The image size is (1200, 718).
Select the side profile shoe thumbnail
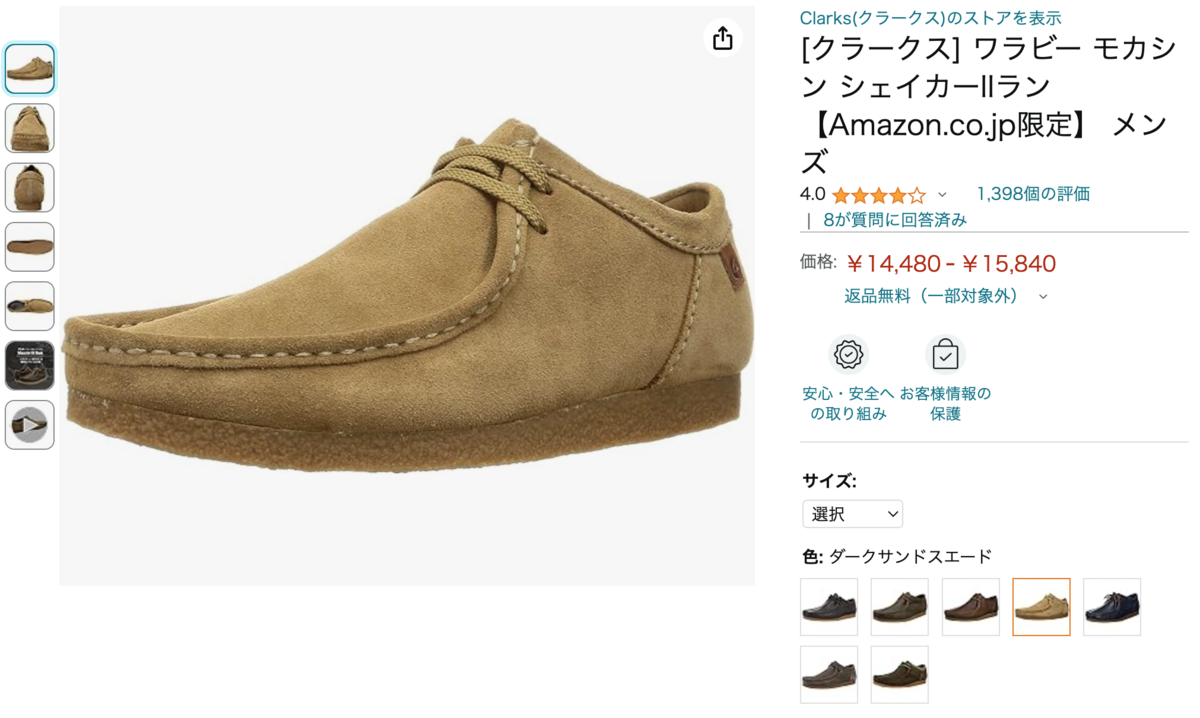(x=29, y=306)
